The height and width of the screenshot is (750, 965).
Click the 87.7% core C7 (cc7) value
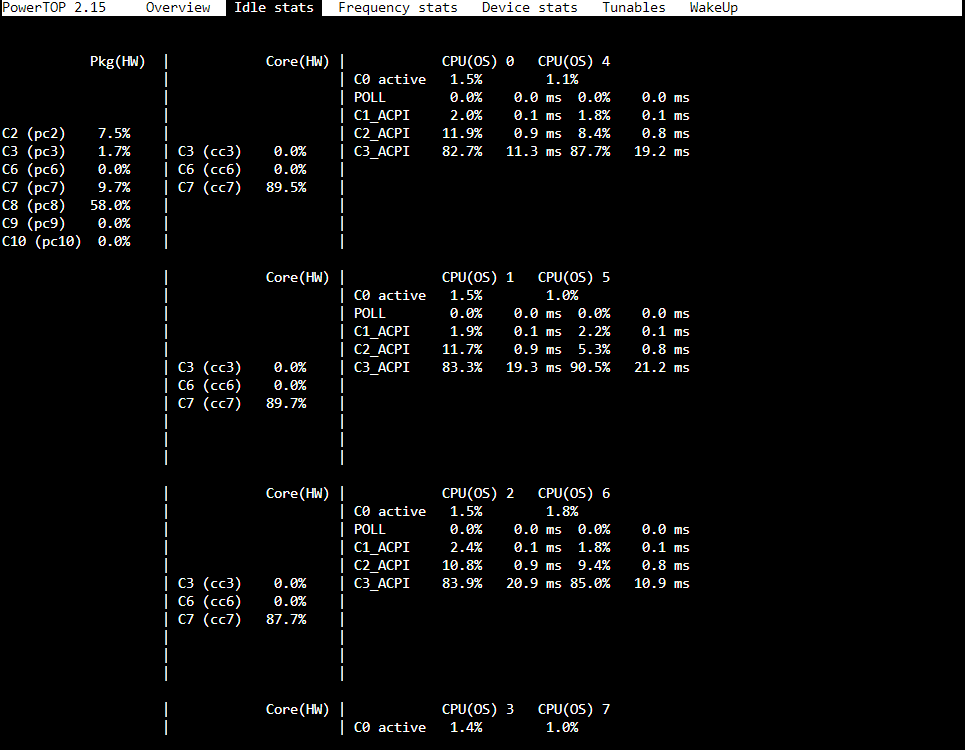[x=286, y=620]
